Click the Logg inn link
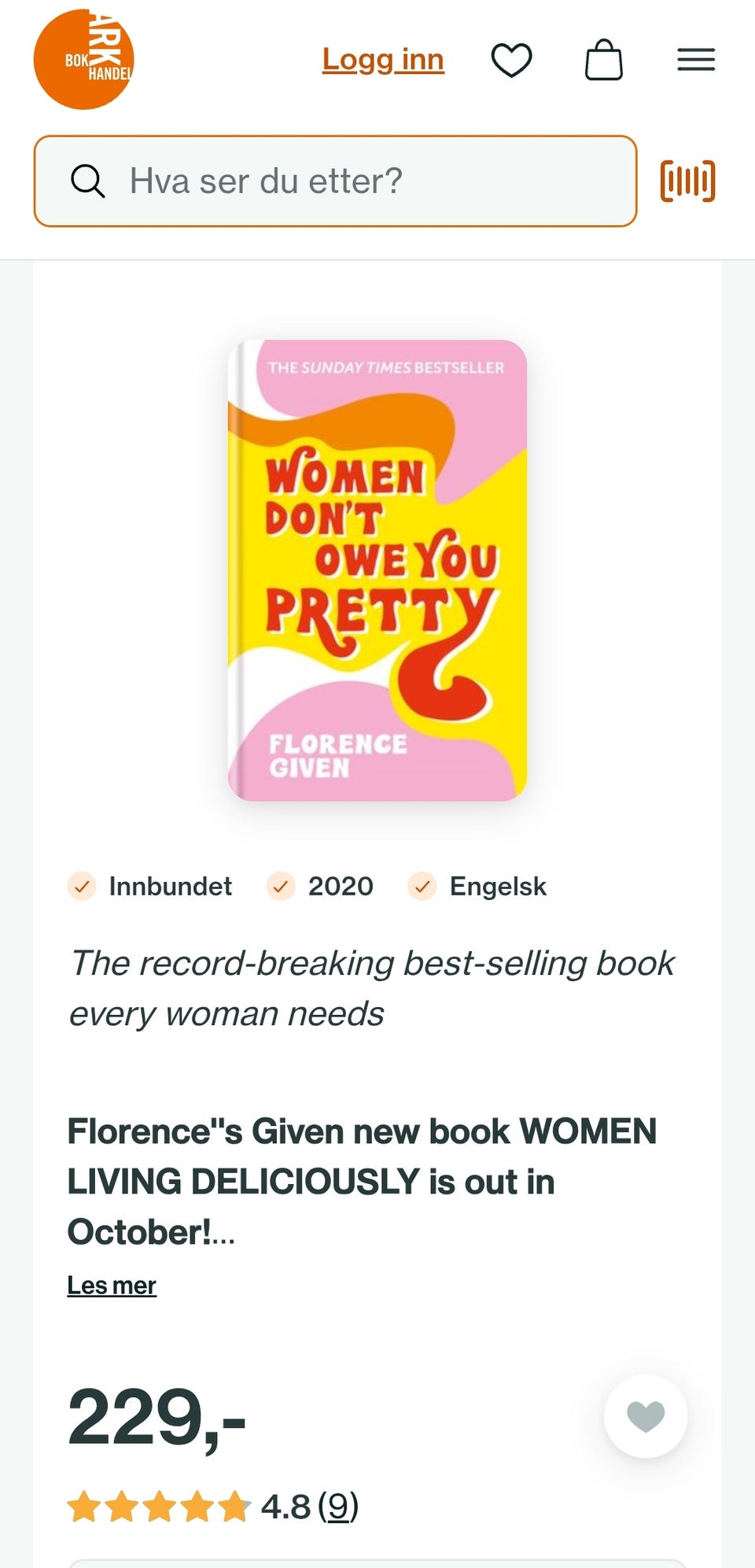 coord(383,60)
